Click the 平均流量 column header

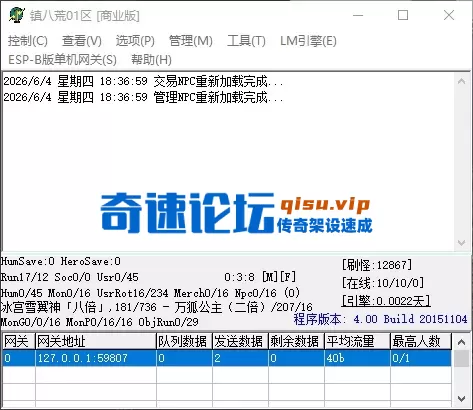pos(357,341)
